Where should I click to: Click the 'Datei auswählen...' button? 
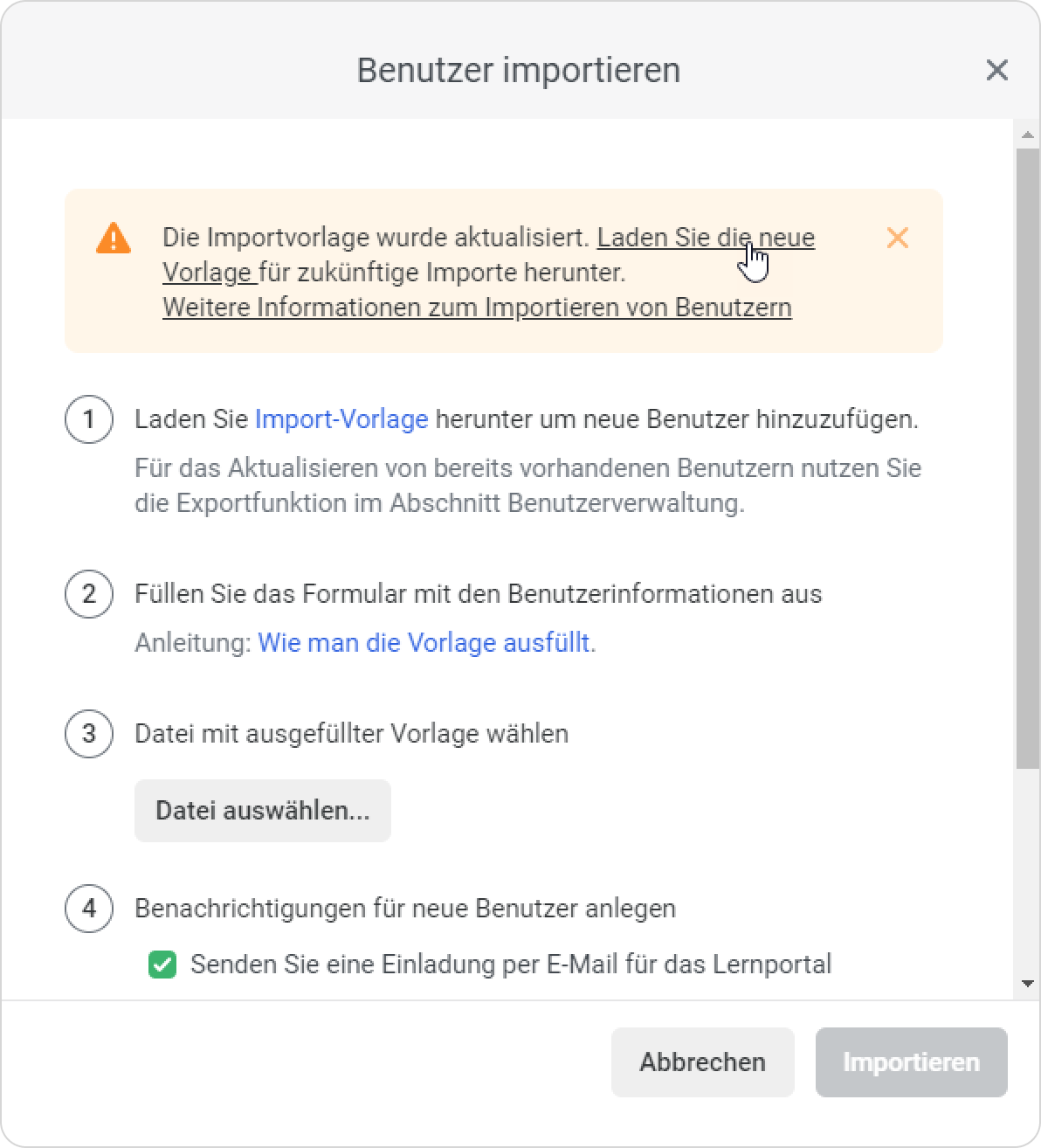click(x=263, y=811)
